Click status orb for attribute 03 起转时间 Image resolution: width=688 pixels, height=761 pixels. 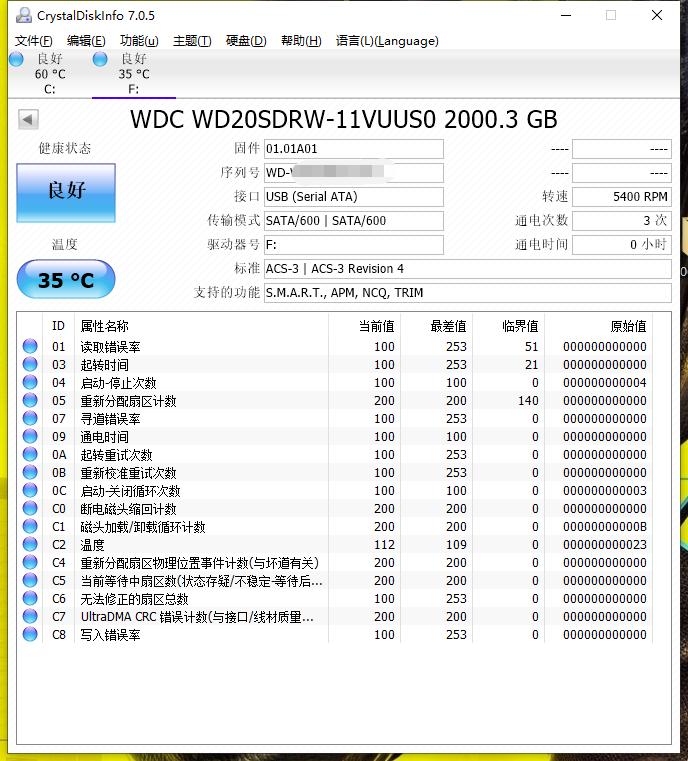30,364
